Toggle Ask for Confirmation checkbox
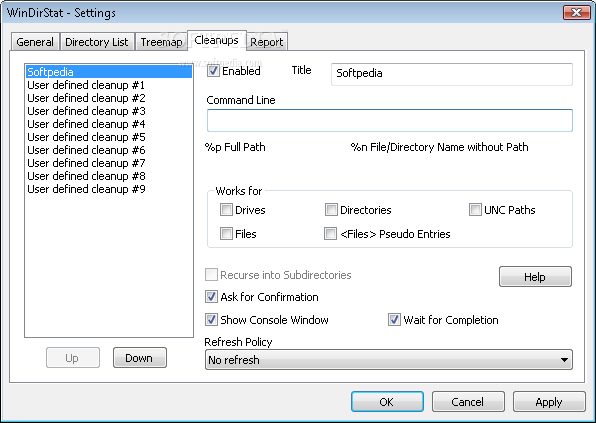596x423 pixels. point(211,297)
